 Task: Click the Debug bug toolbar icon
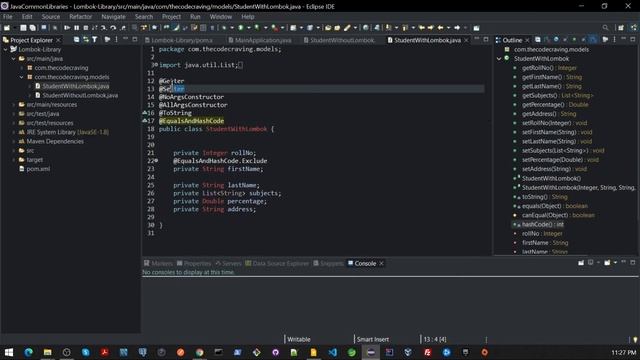point(224,28)
